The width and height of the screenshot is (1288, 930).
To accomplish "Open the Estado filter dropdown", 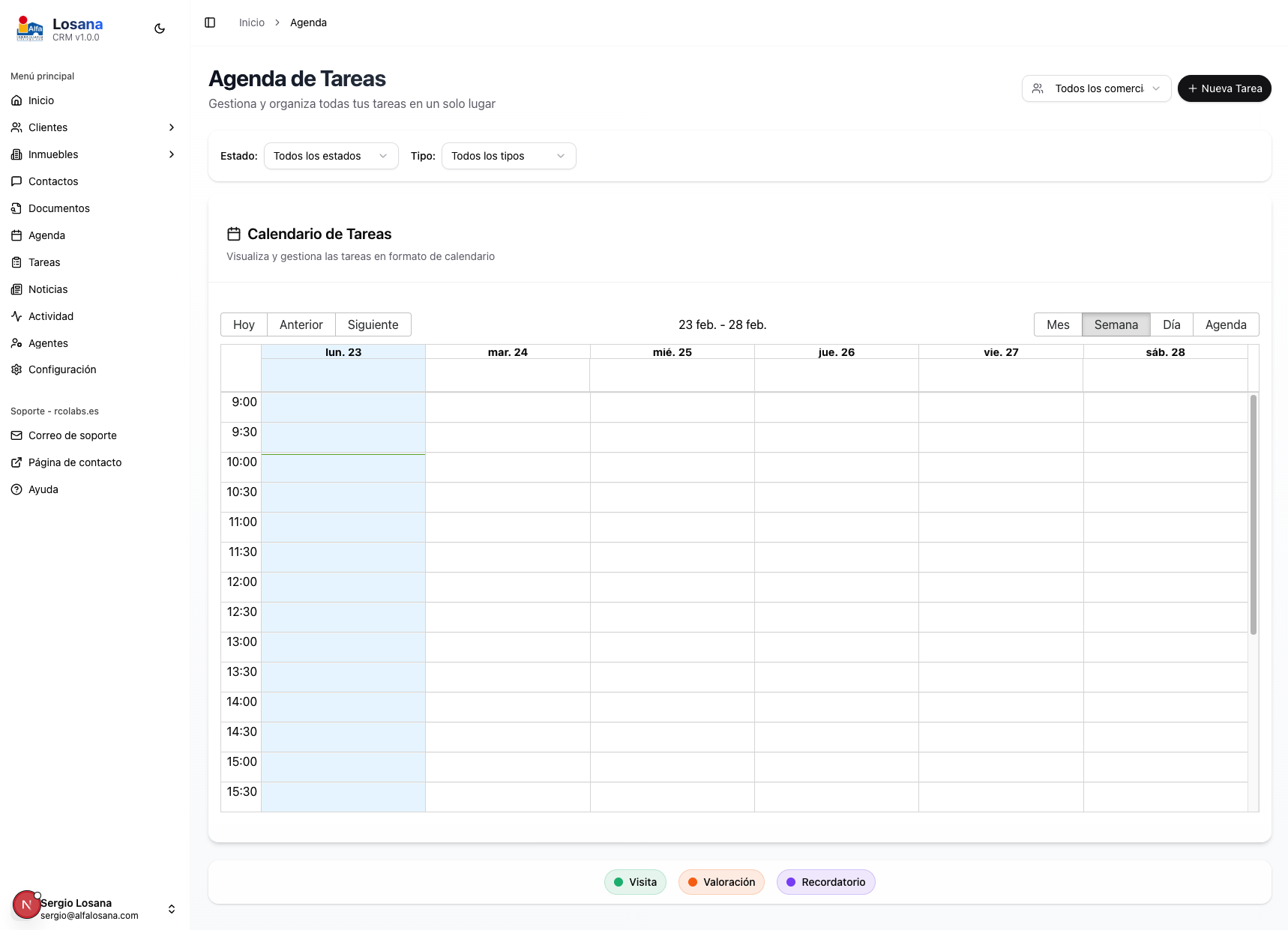I will [x=331, y=156].
